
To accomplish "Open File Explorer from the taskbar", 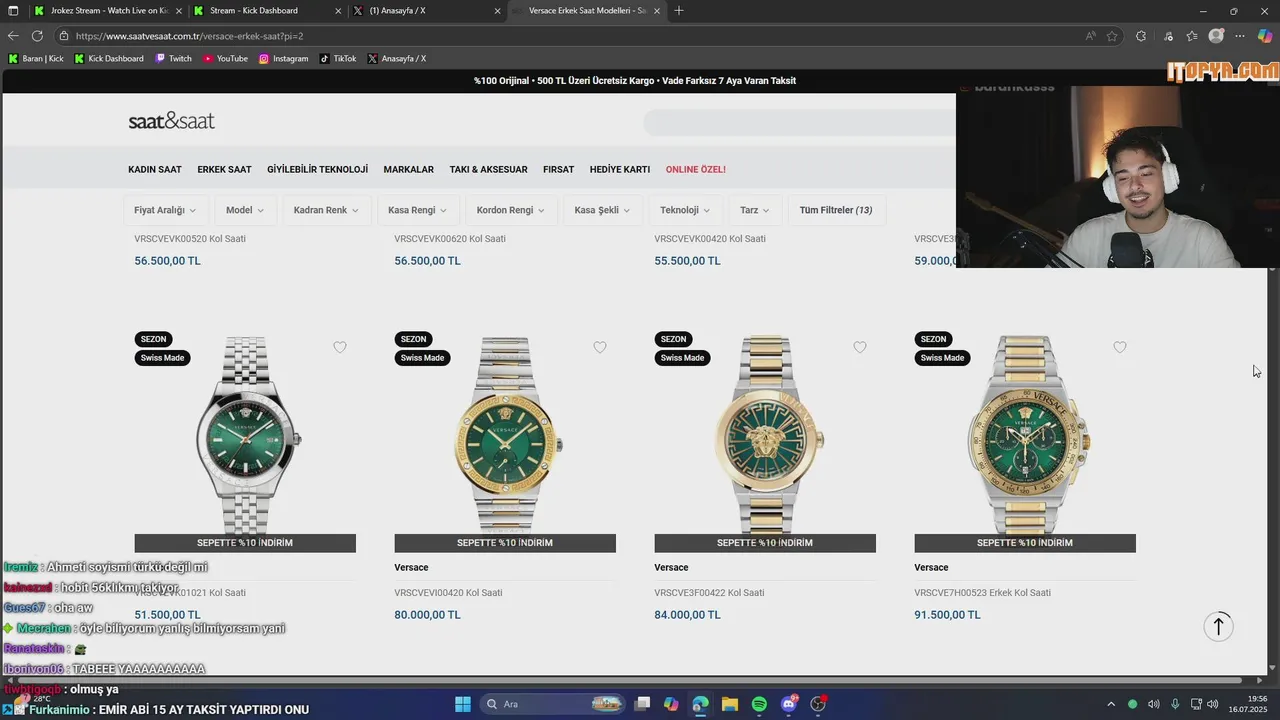I will click(730, 704).
